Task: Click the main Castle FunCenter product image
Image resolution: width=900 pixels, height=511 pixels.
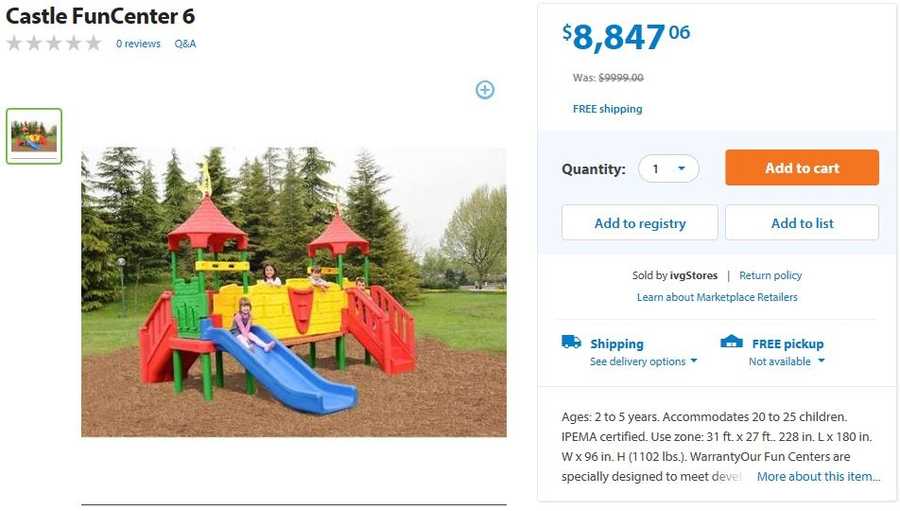Action: 294,292
